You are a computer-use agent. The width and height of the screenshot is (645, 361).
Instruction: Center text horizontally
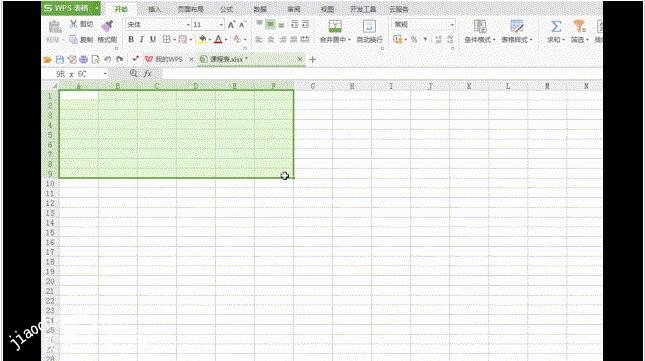(x=271, y=39)
